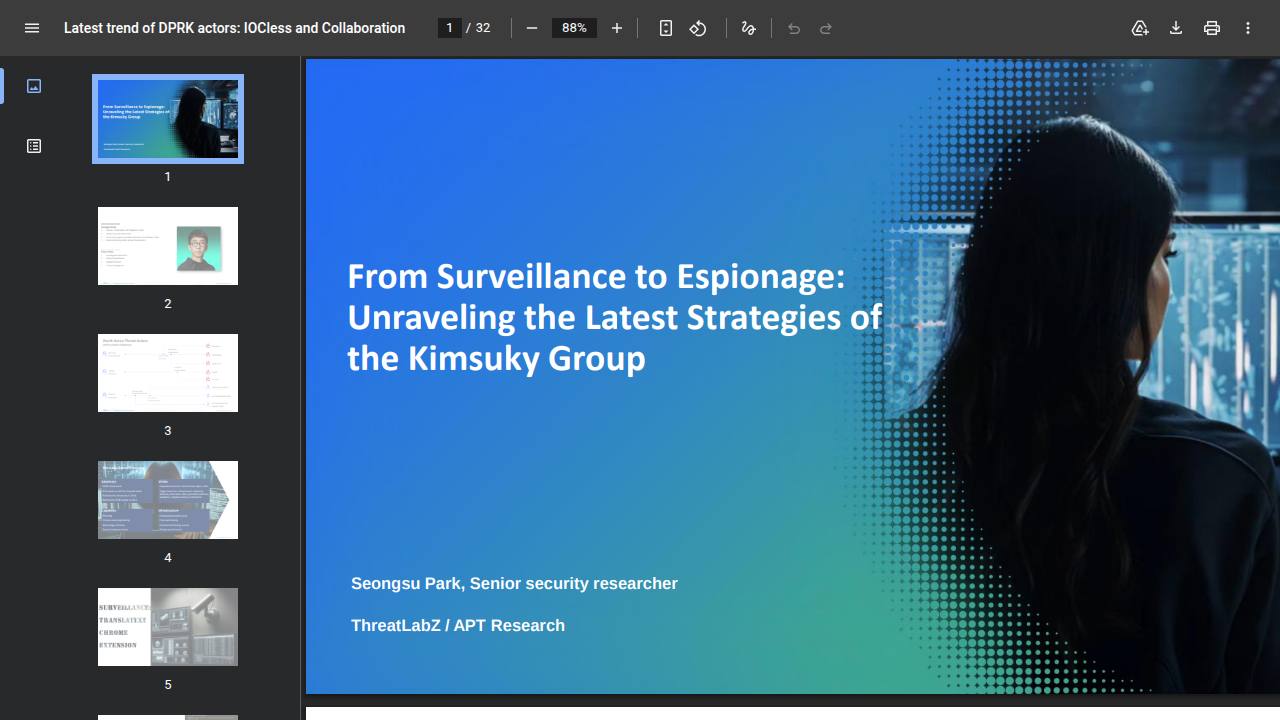Screen dimensions: 1280x720
Task: Open the more actions three-dot menu
Action: 1248,28
